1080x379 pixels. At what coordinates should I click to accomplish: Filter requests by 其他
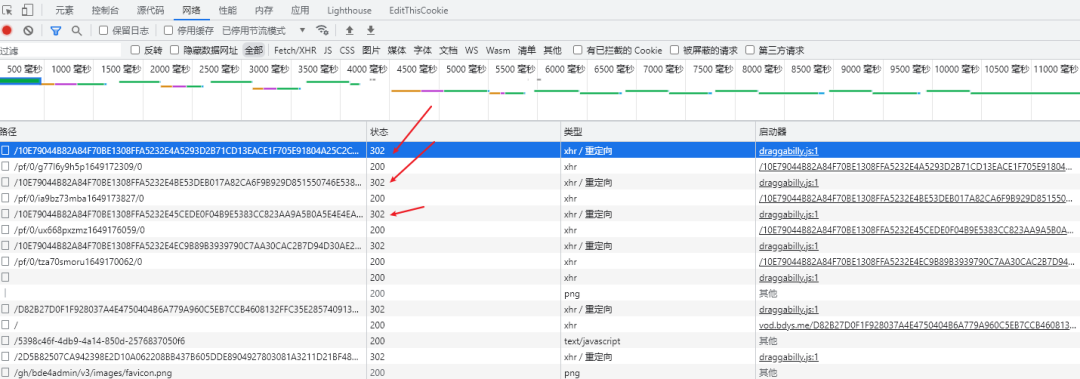(552, 50)
